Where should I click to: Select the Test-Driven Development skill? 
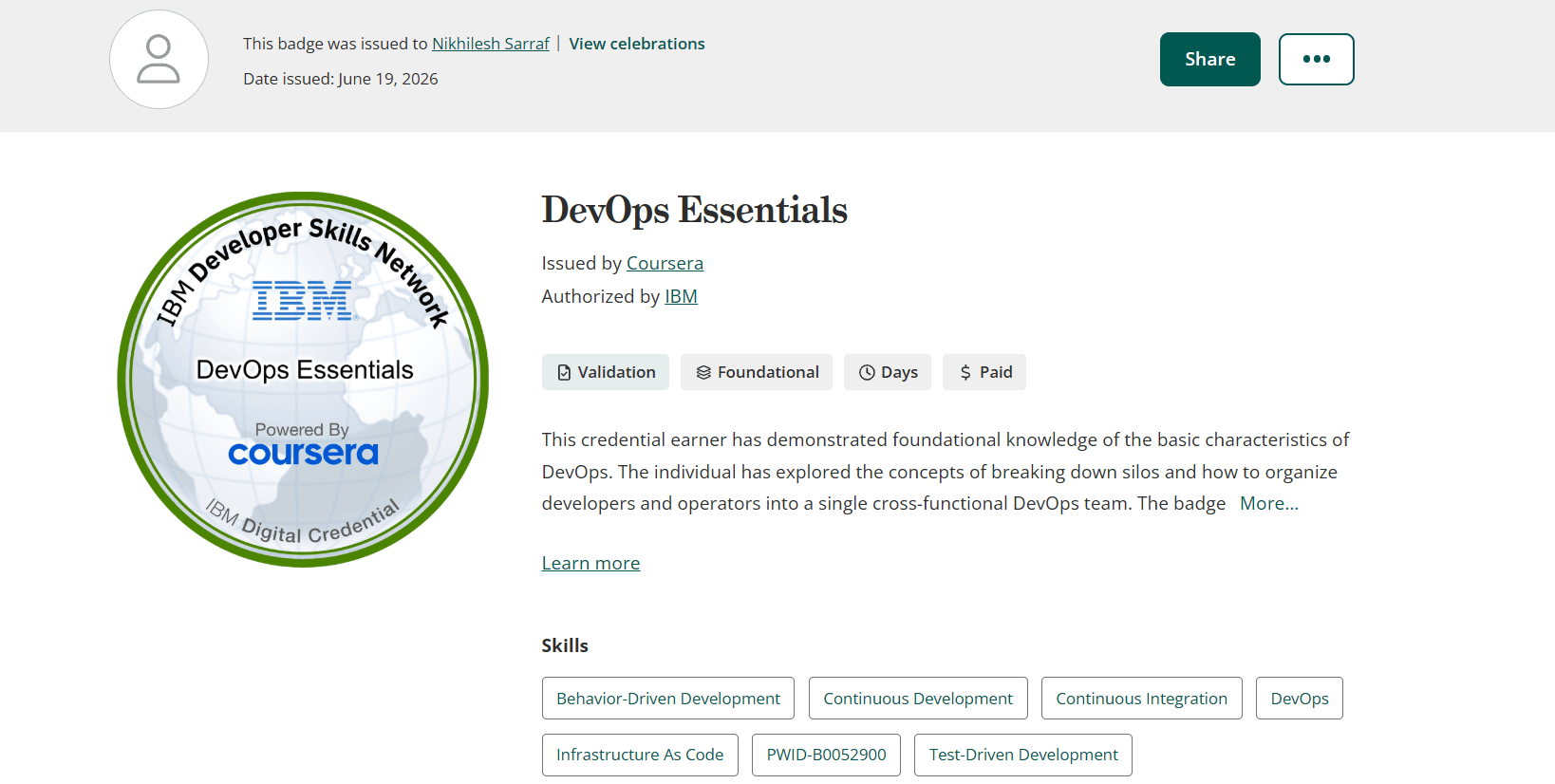click(1023, 755)
